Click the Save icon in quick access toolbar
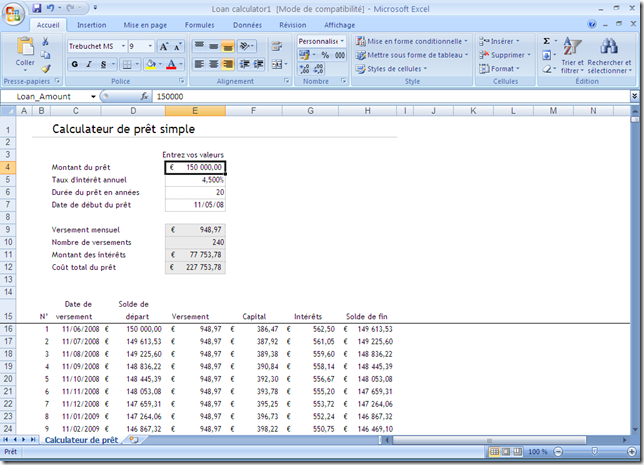The height and width of the screenshot is (465, 644). 37,8
